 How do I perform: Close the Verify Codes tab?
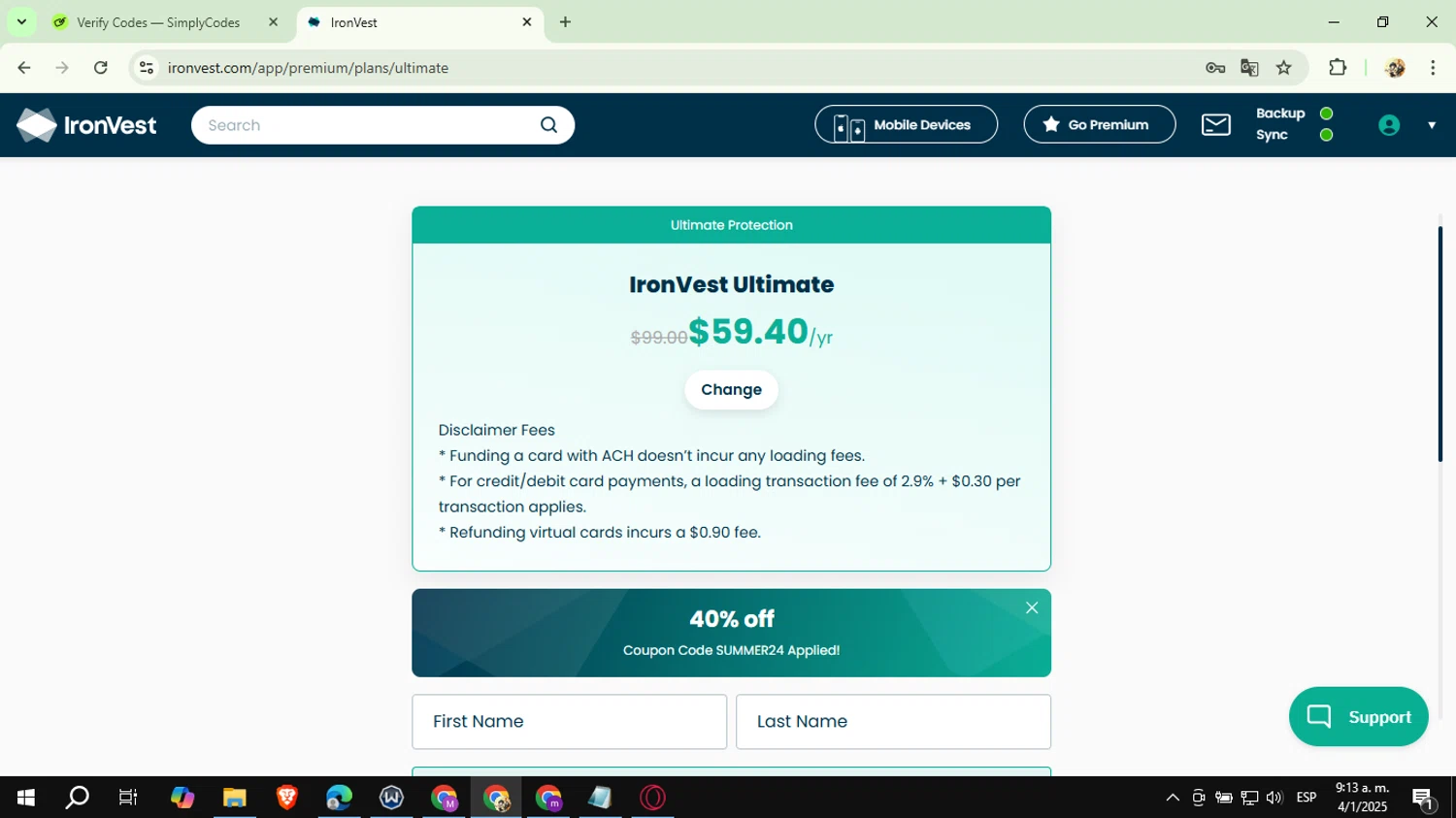[x=273, y=22]
